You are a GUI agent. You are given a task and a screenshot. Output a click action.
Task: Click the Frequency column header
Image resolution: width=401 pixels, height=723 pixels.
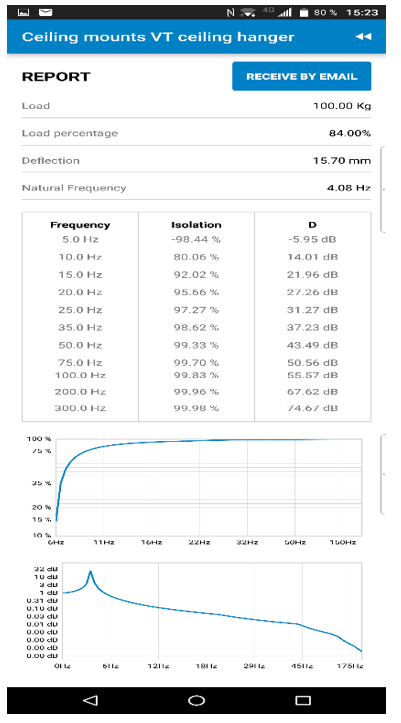point(80,225)
